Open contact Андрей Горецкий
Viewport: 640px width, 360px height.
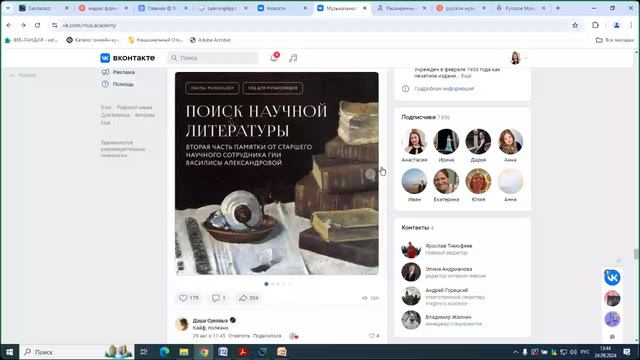point(447,290)
